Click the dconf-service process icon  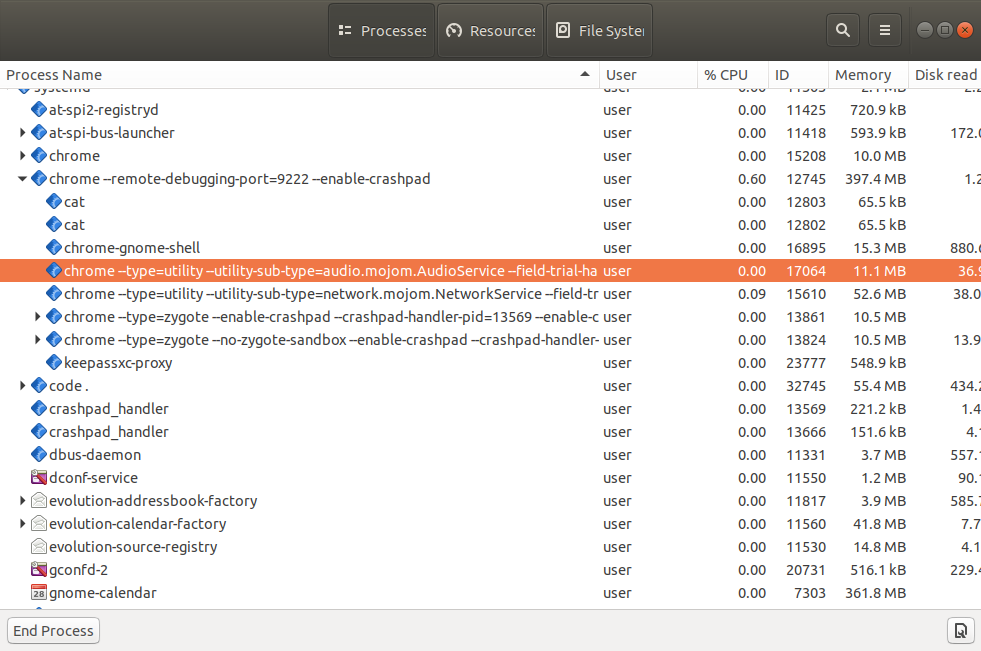click(39, 478)
